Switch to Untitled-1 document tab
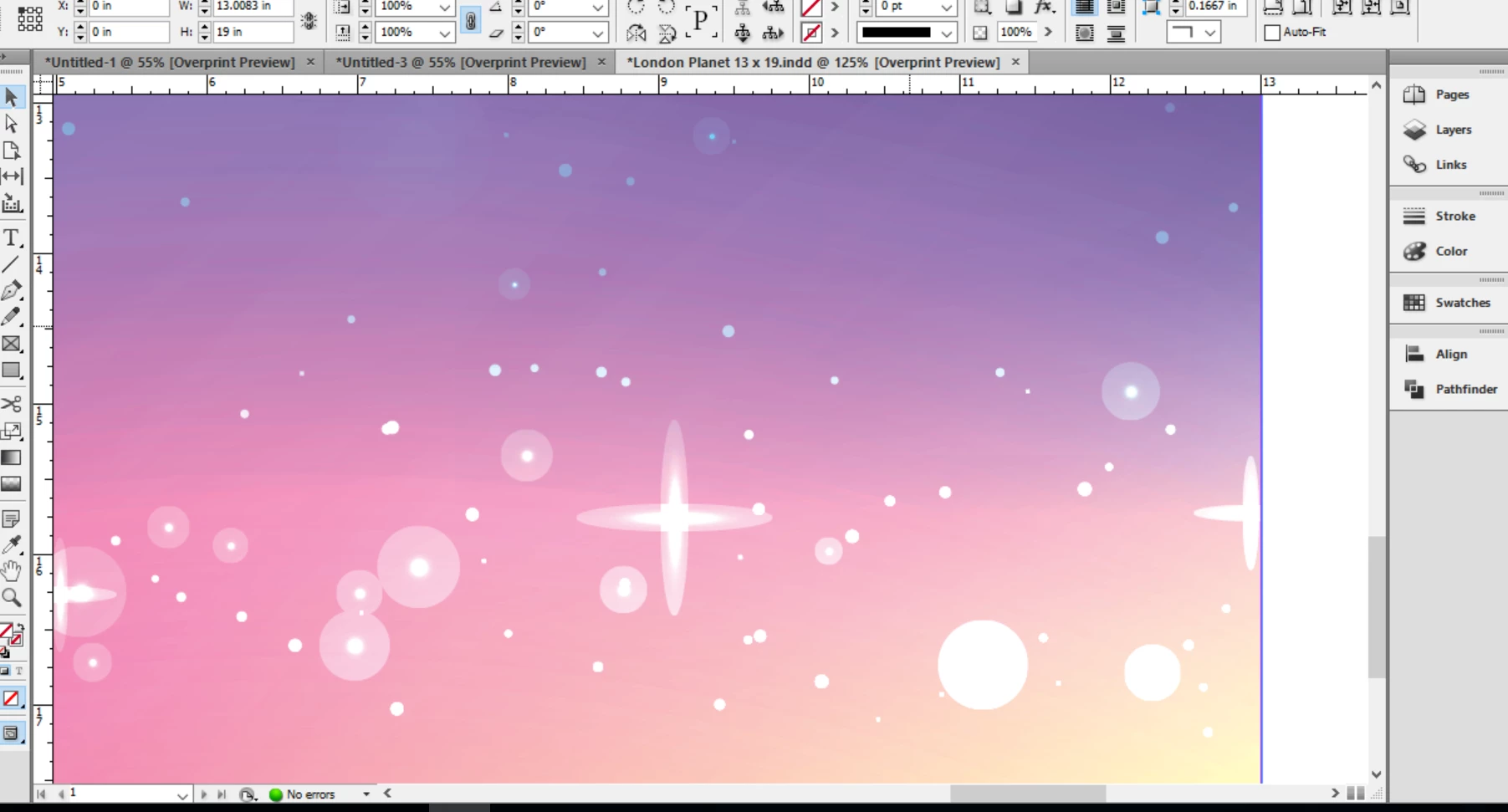1508x812 pixels. click(x=170, y=62)
